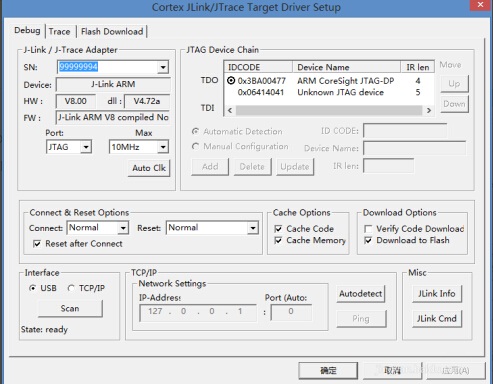Confirm with the 确定 button
Screen dimensions: 493x384
click(x=328, y=371)
